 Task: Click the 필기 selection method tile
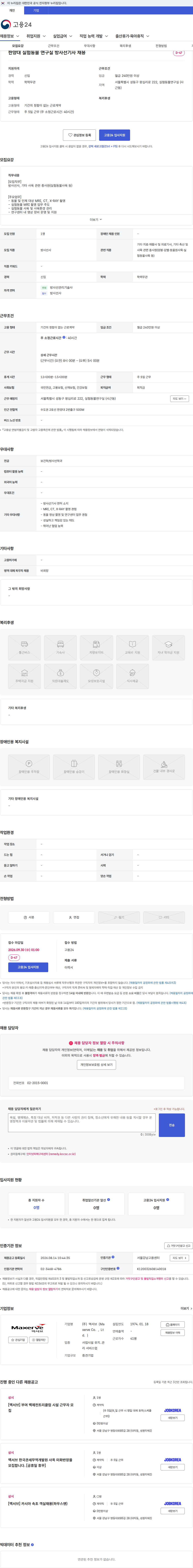(x=119, y=917)
